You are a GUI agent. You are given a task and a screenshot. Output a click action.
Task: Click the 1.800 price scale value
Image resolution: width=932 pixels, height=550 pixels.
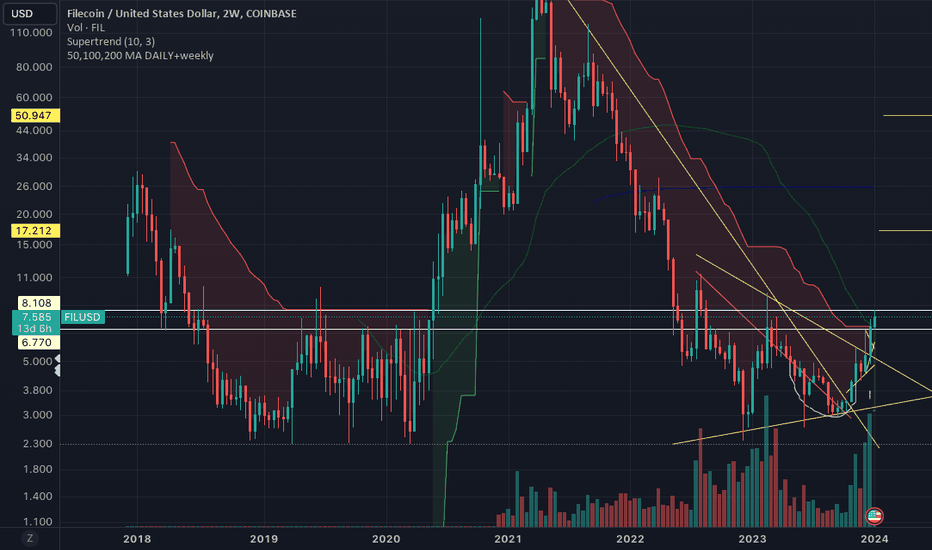37,469
